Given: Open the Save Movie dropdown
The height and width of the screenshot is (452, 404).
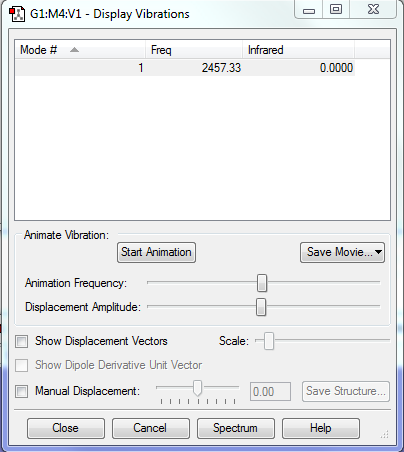Looking at the screenshot, I should click(342, 252).
